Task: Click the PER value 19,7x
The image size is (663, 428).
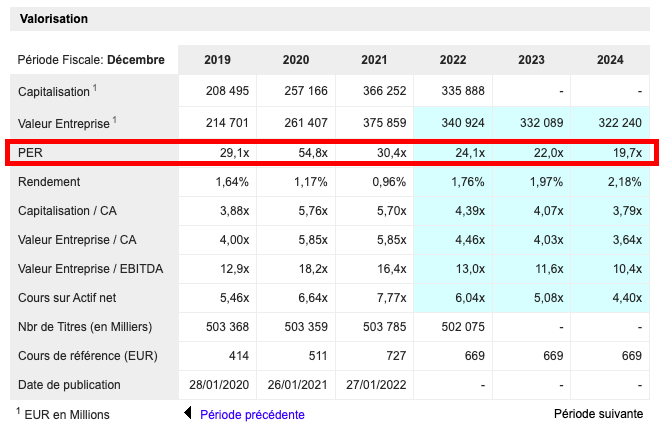Action: (627, 153)
